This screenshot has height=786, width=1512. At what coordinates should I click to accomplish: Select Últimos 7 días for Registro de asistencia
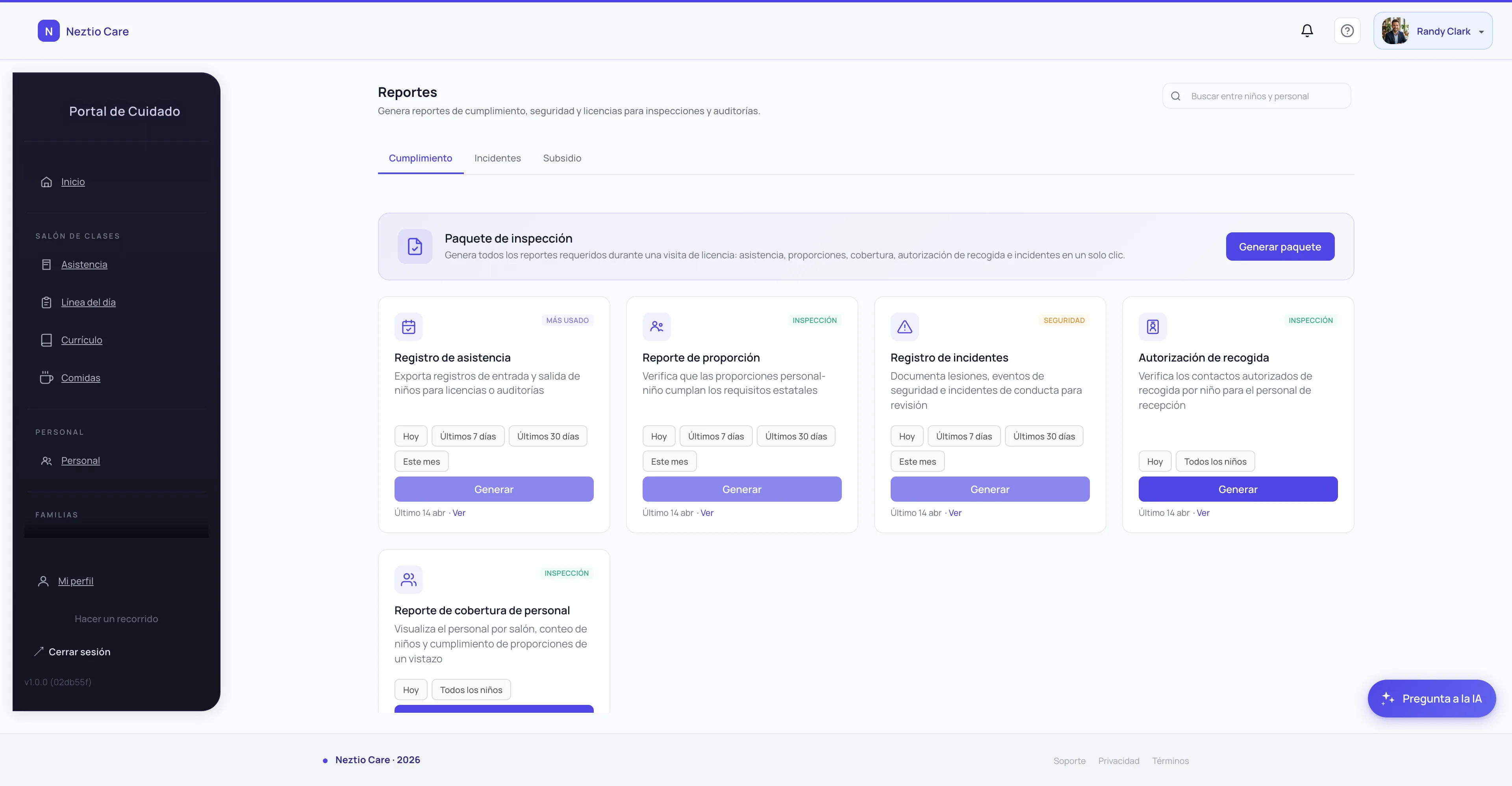[468, 436]
